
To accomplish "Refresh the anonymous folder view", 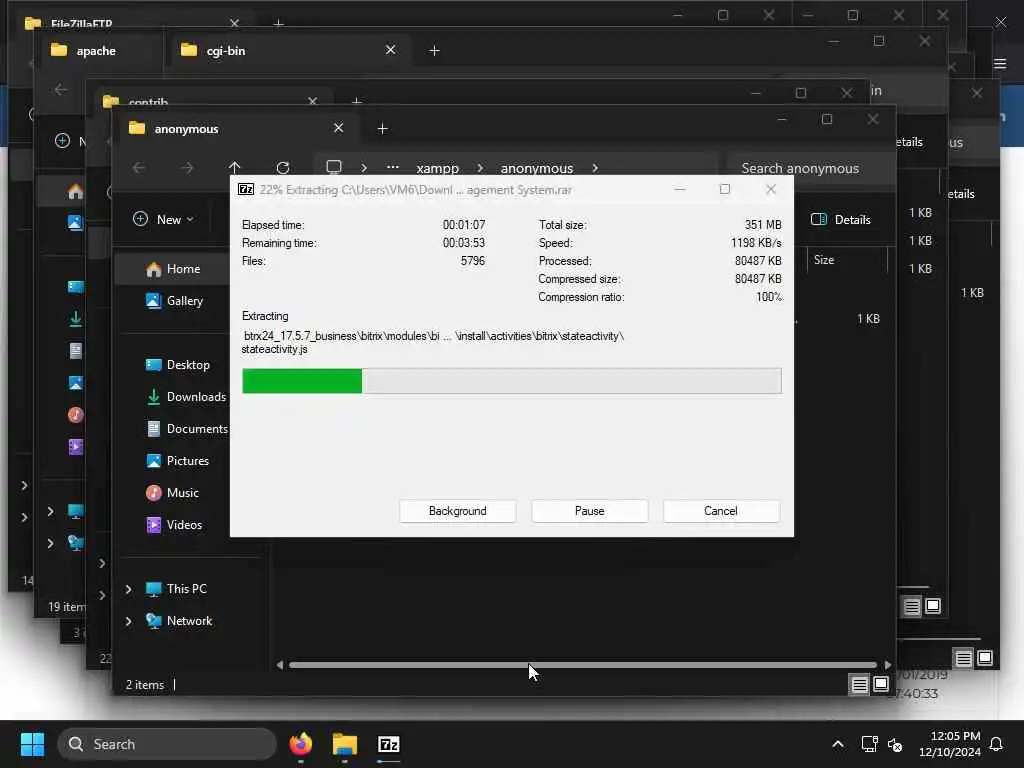I will click(x=283, y=168).
